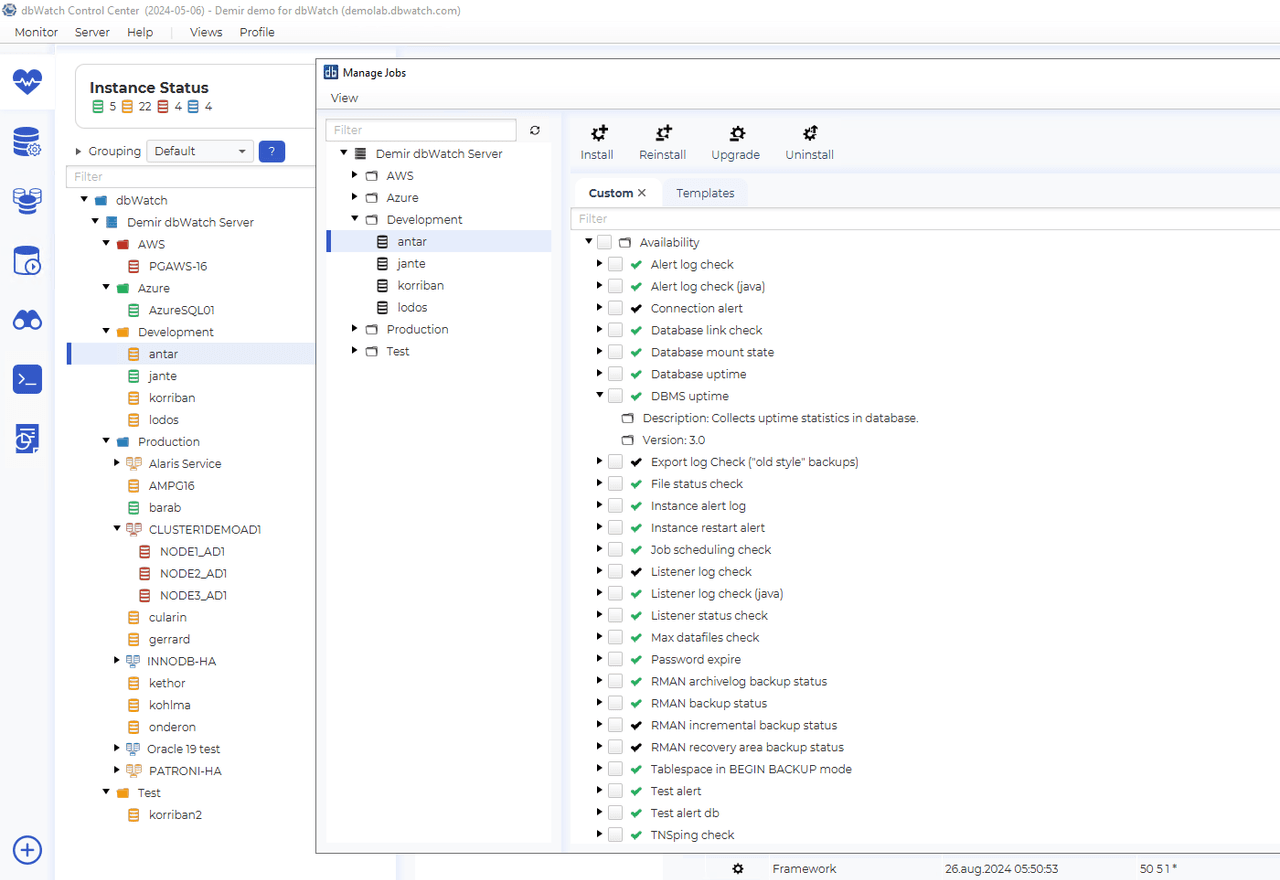Select Tablespace in BEGIN BACKUP mode job

click(751, 769)
